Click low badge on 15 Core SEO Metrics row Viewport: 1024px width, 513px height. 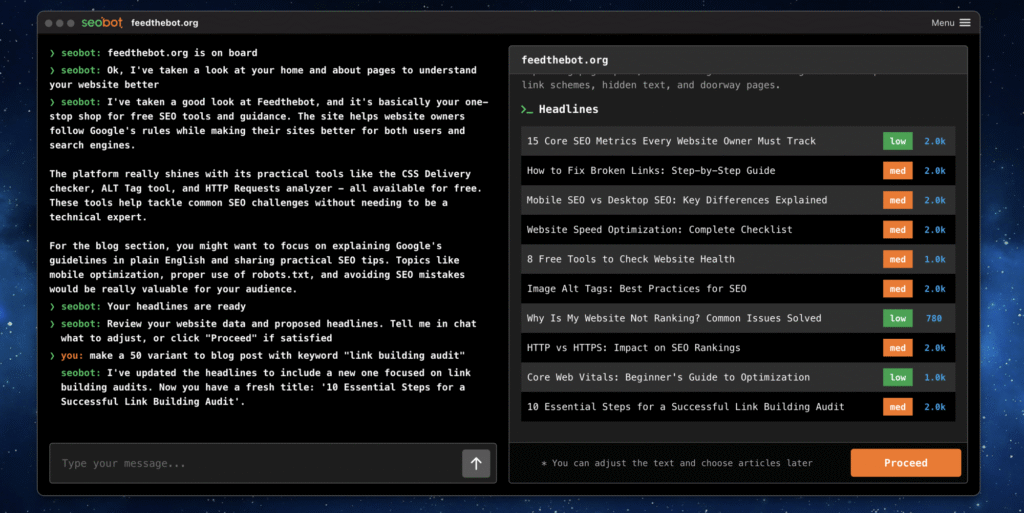[x=898, y=141]
